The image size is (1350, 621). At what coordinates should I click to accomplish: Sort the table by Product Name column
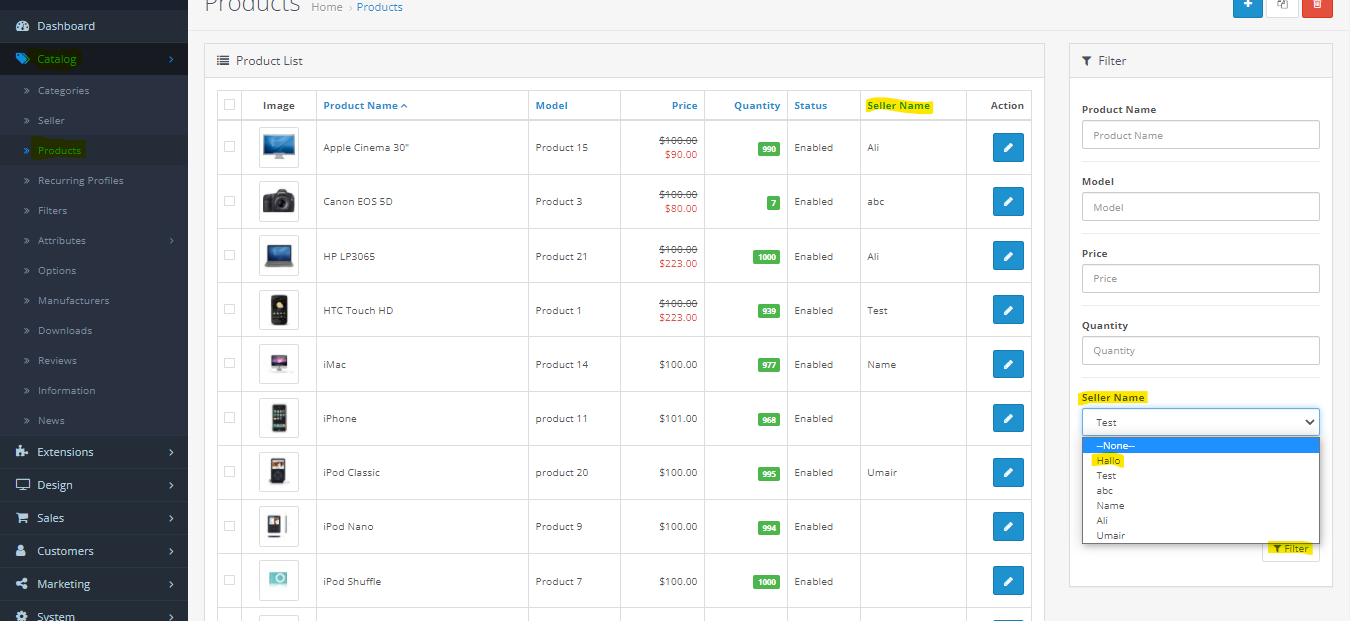tap(365, 106)
